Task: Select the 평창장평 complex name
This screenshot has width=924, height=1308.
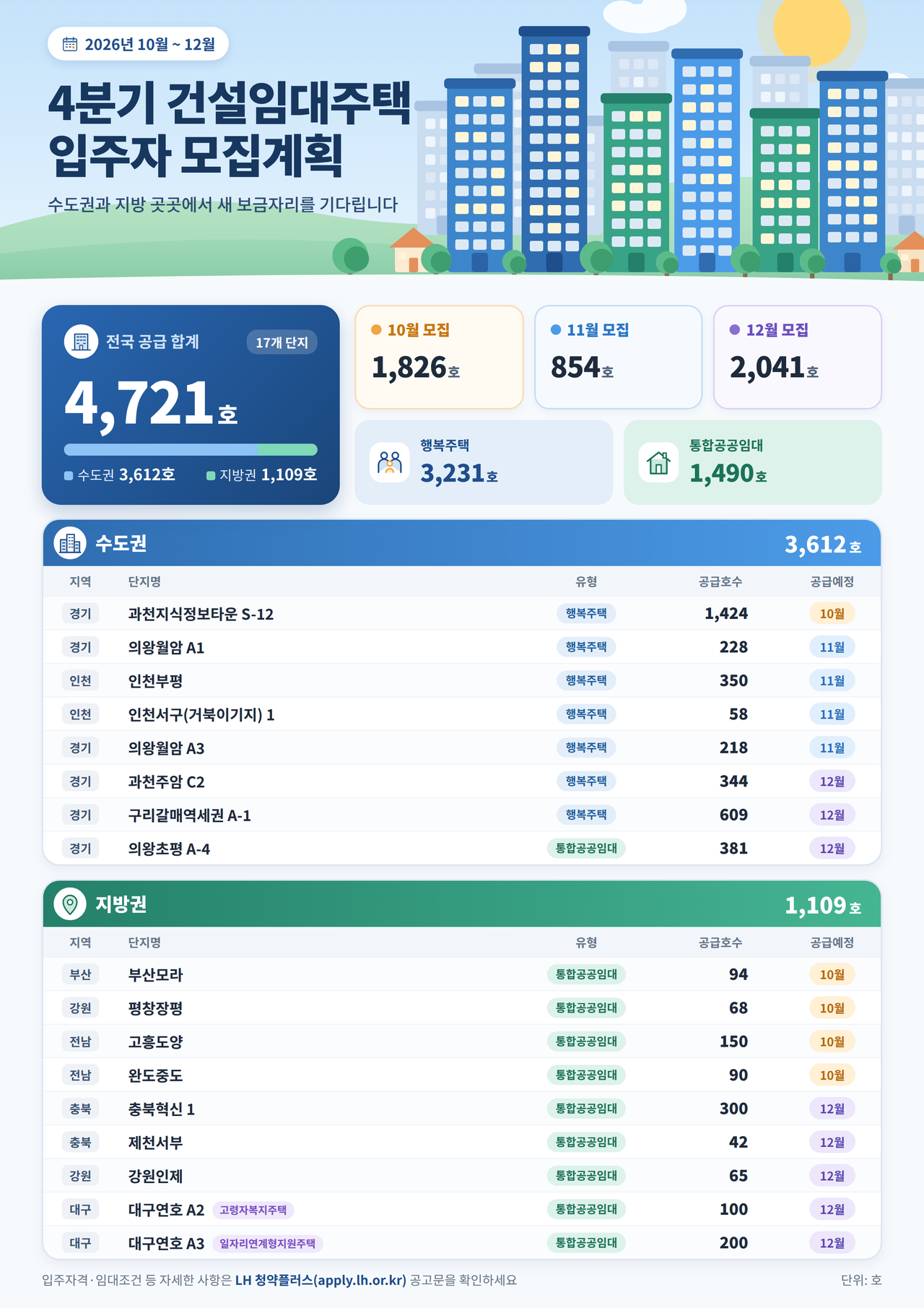Action: (x=155, y=1008)
